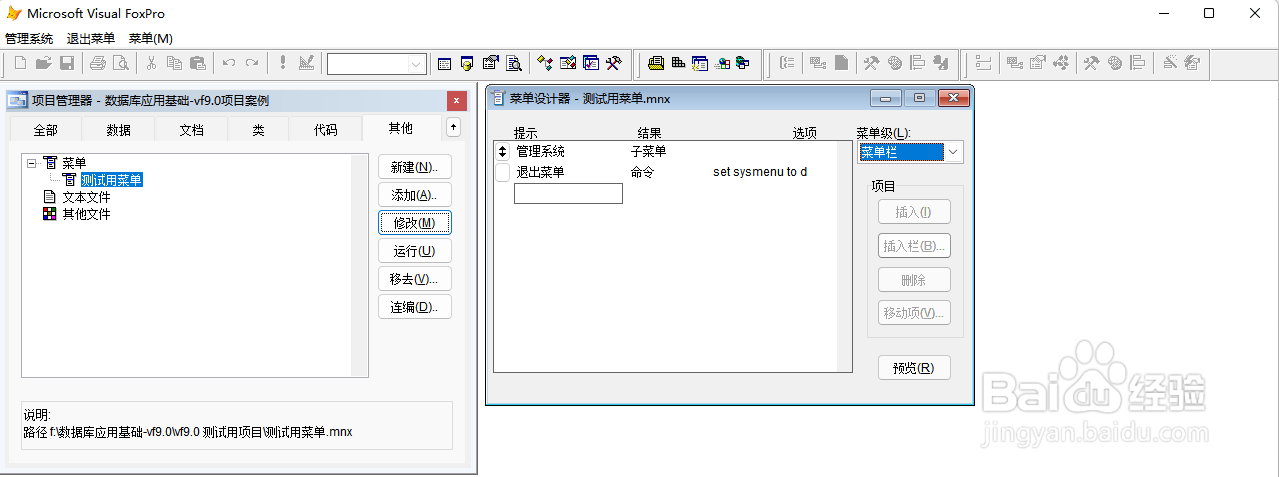This screenshot has width=1279, height=477.
Task: Open the Properties window toolbar icon
Action: pos(491,63)
